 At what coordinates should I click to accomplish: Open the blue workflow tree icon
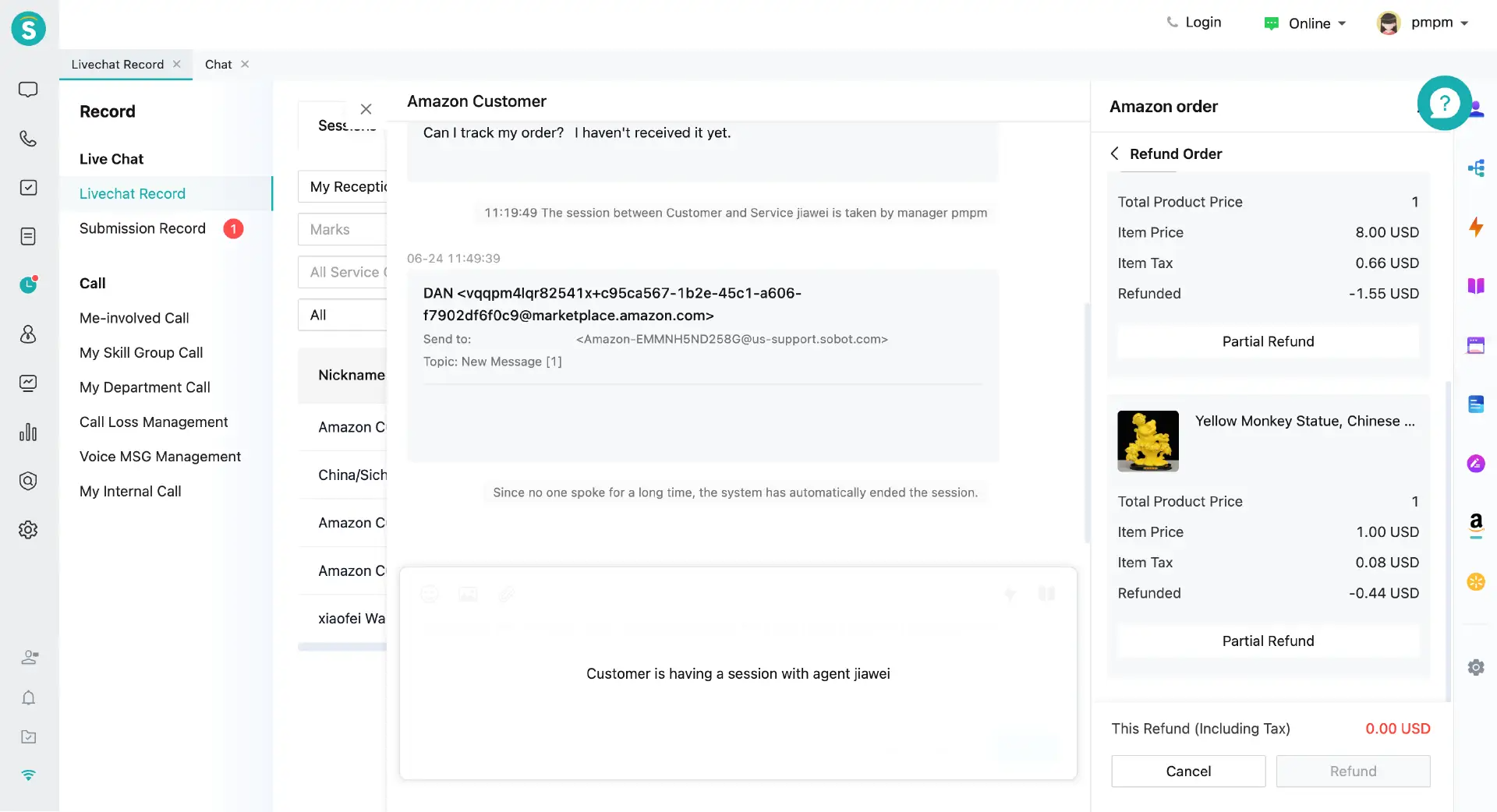coord(1476,168)
